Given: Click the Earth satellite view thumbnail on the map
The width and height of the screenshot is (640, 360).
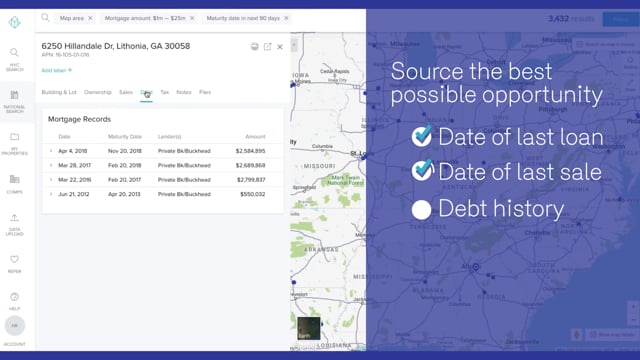Looking at the screenshot, I should tap(309, 328).
